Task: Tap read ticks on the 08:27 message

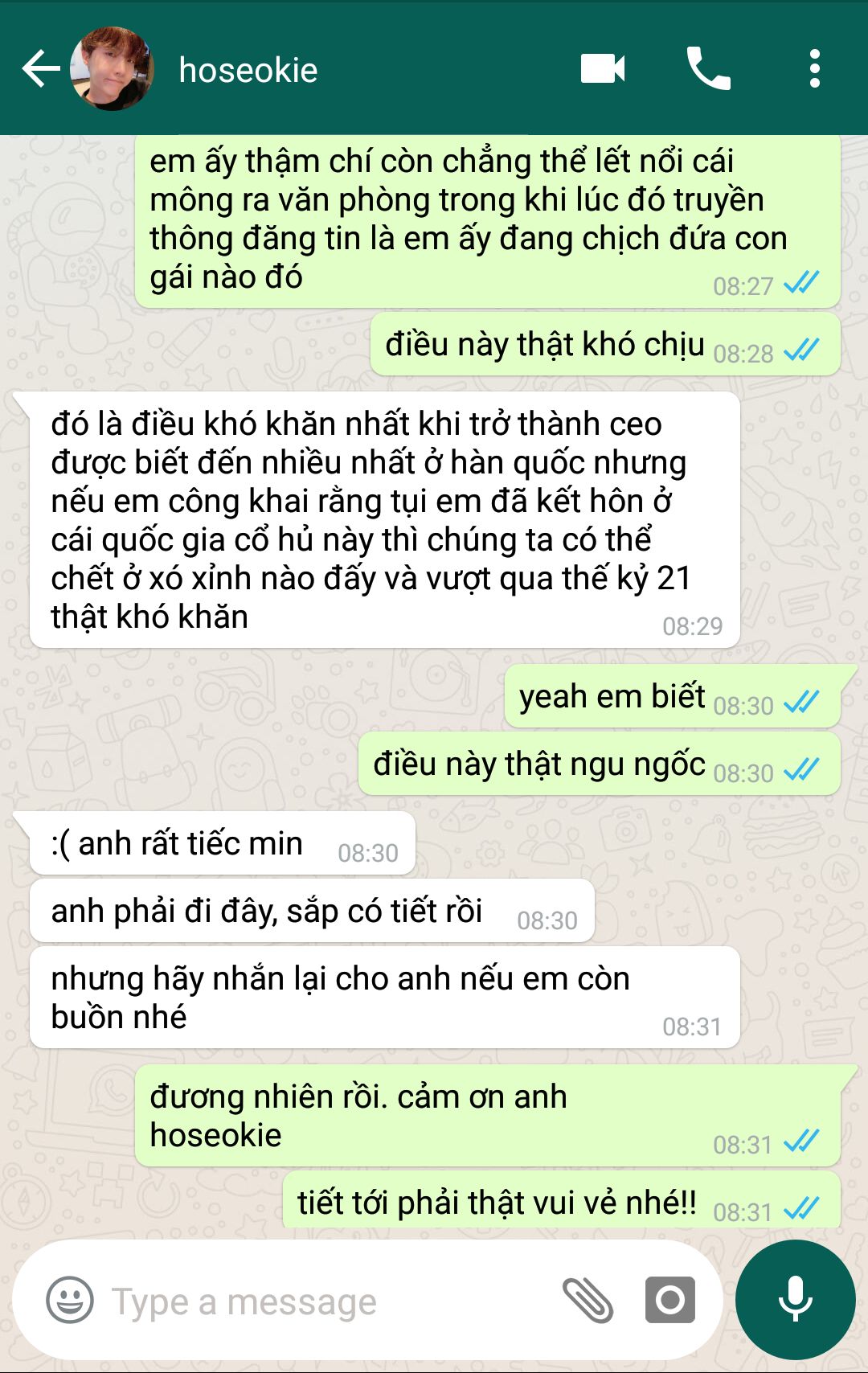Action: click(x=801, y=283)
